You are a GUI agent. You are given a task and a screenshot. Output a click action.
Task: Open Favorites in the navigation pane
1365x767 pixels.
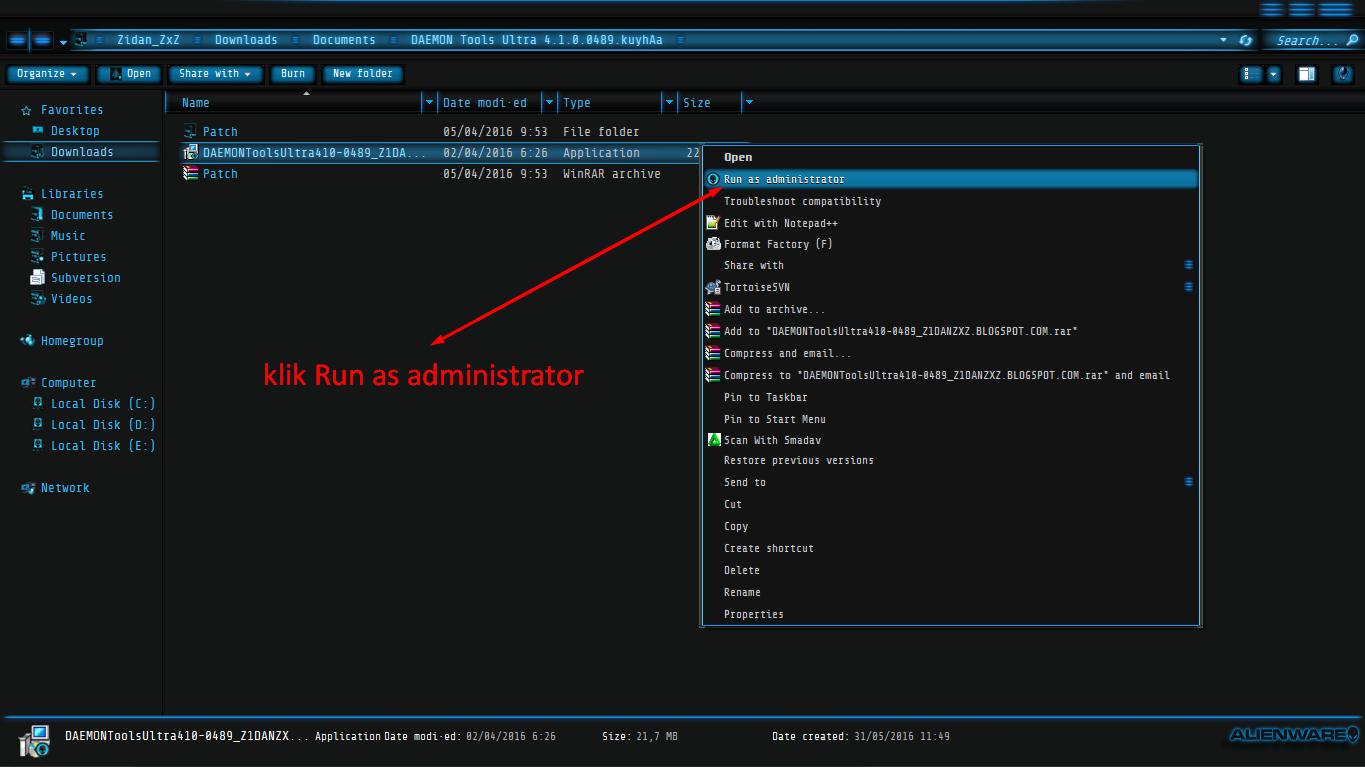click(x=72, y=110)
